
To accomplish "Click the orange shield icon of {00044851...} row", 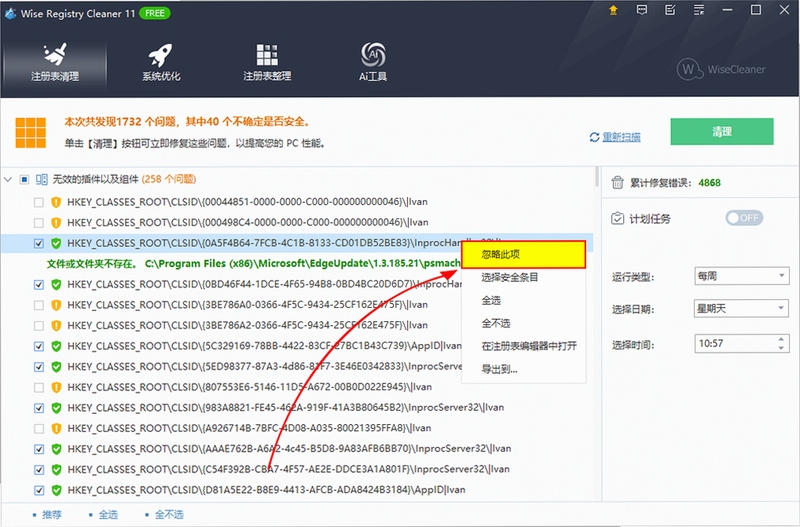I will 56,202.
